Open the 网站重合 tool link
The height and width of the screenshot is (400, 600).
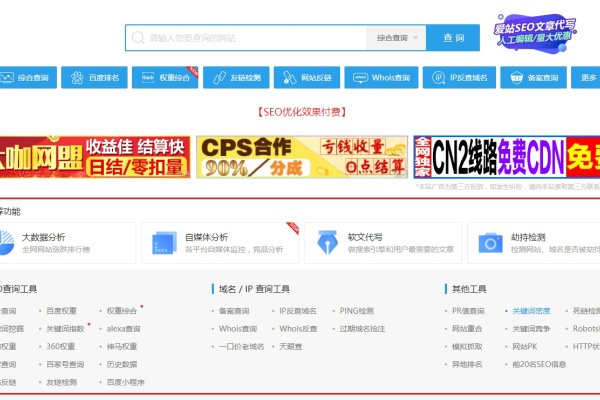pos(467,329)
